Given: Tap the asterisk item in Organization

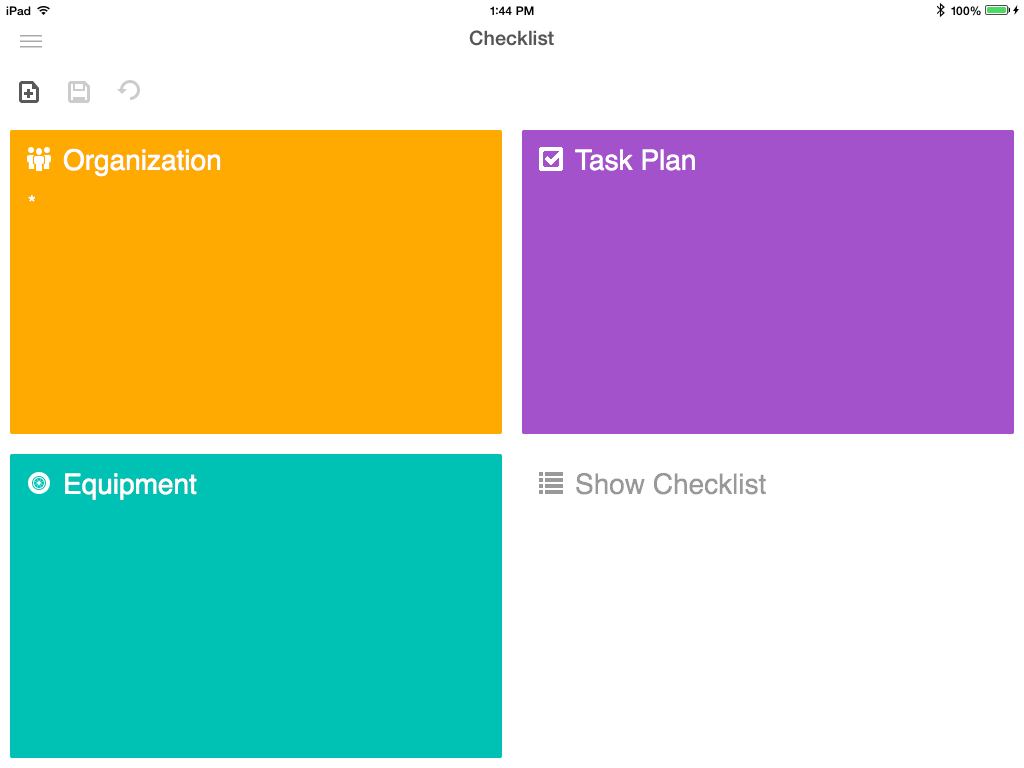Looking at the screenshot, I should pos(32,201).
